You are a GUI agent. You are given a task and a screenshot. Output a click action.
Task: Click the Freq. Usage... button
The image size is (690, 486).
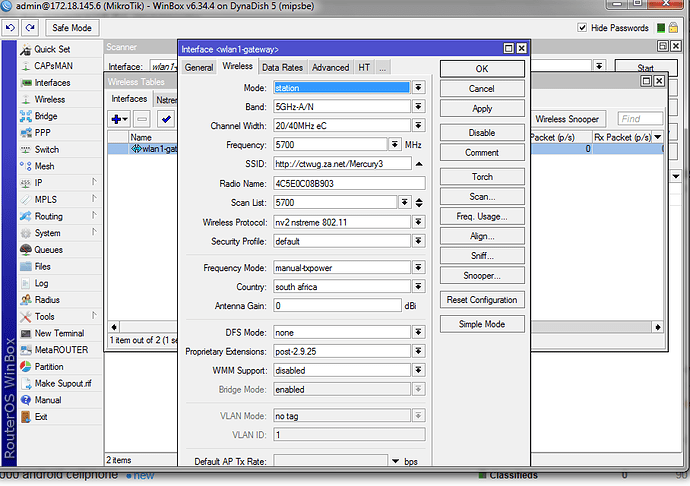[x=482, y=216]
